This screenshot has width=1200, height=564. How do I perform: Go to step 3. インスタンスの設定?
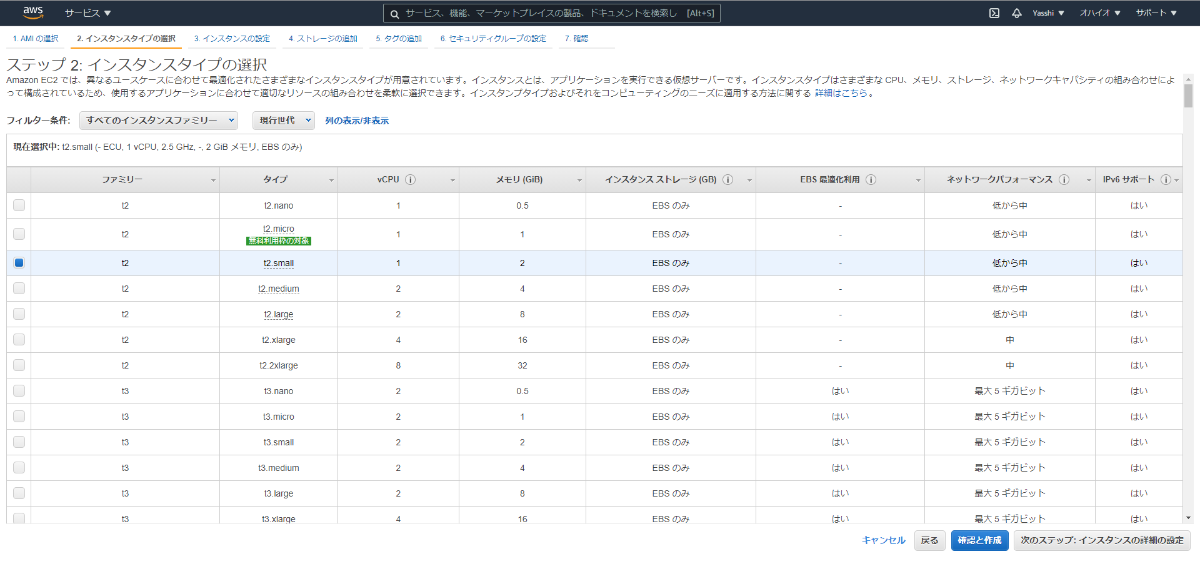pyautogui.click(x=232, y=38)
